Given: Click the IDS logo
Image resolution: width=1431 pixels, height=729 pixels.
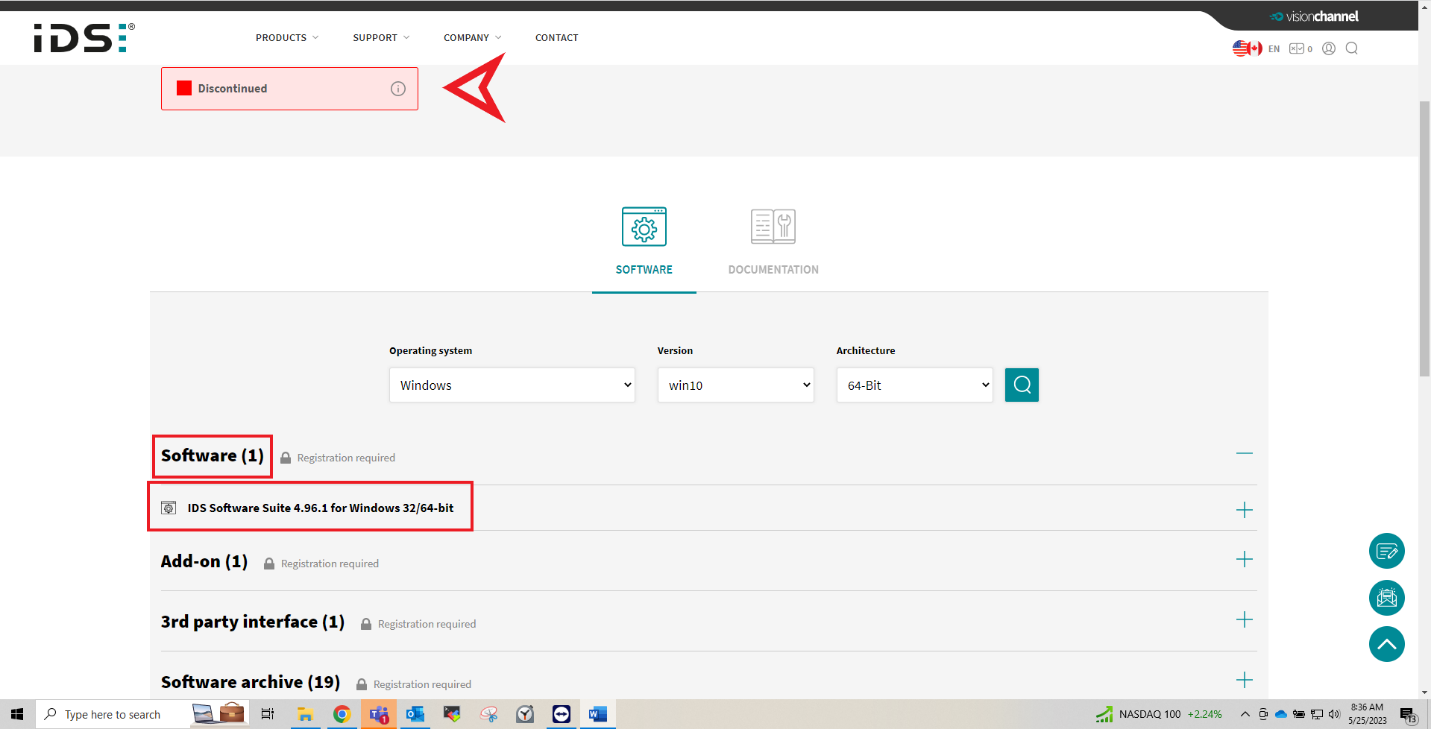Looking at the screenshot, I should 82,38.
